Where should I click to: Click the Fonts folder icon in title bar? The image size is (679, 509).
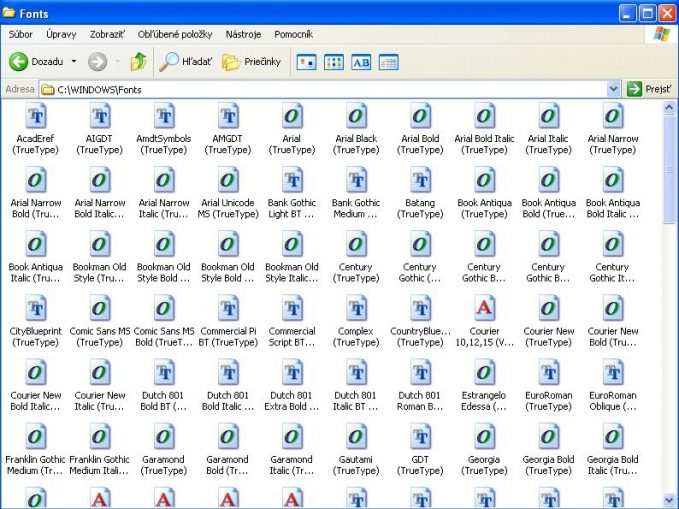(9, 13)
